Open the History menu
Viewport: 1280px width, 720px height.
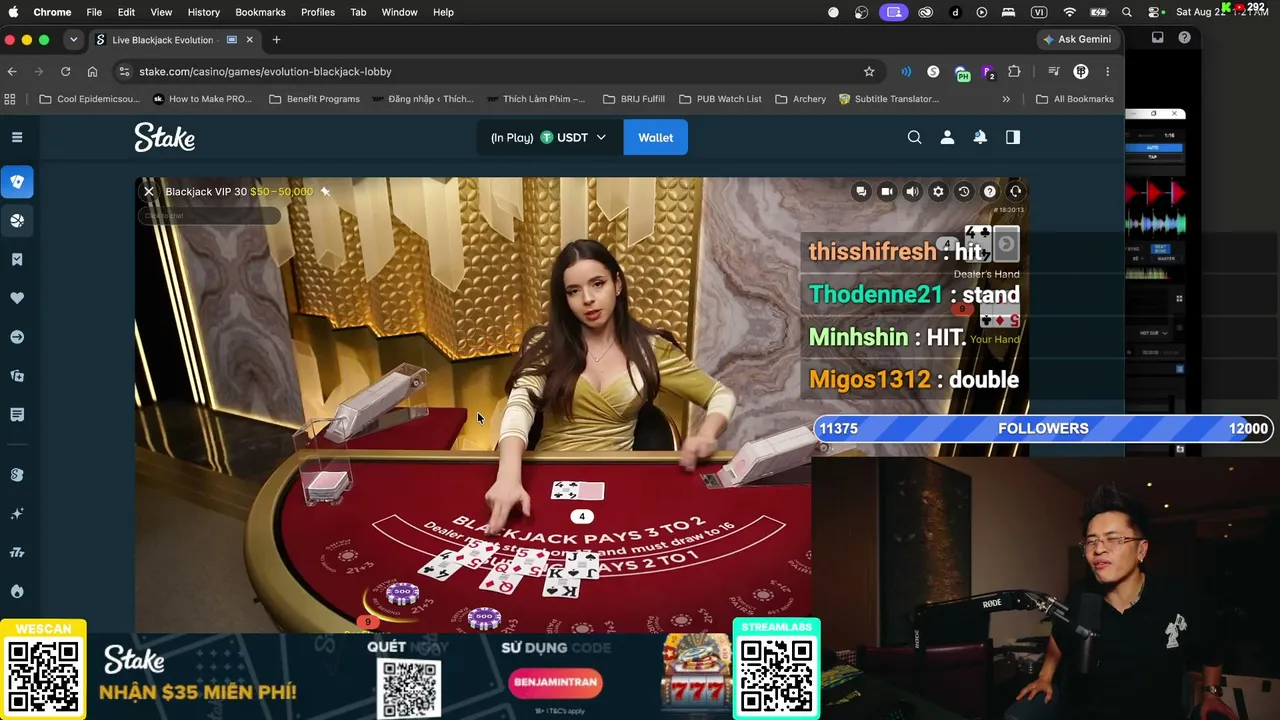point(203,12)
